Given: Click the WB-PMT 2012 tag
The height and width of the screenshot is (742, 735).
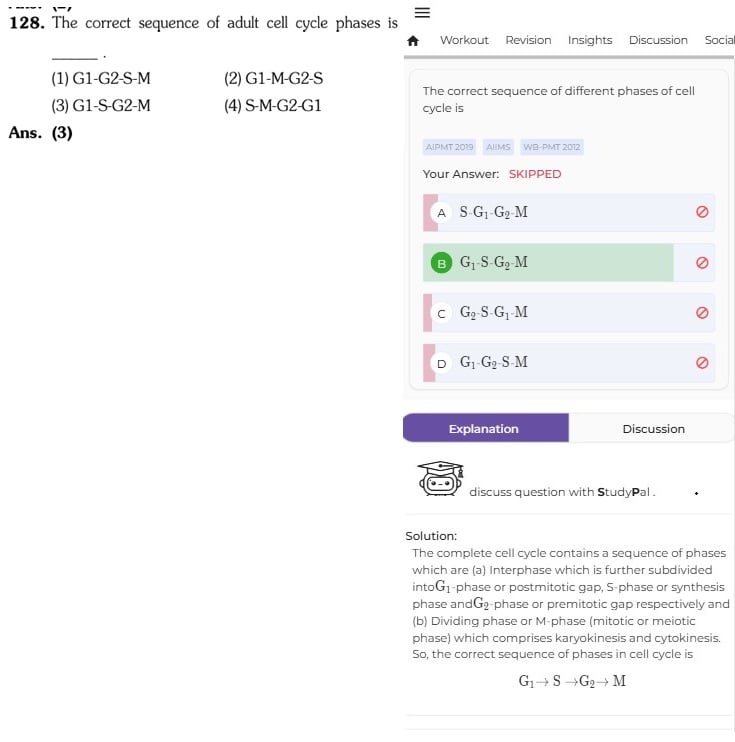Looking at the screenshot, I should pyautogui.click(x=551, y=147).
